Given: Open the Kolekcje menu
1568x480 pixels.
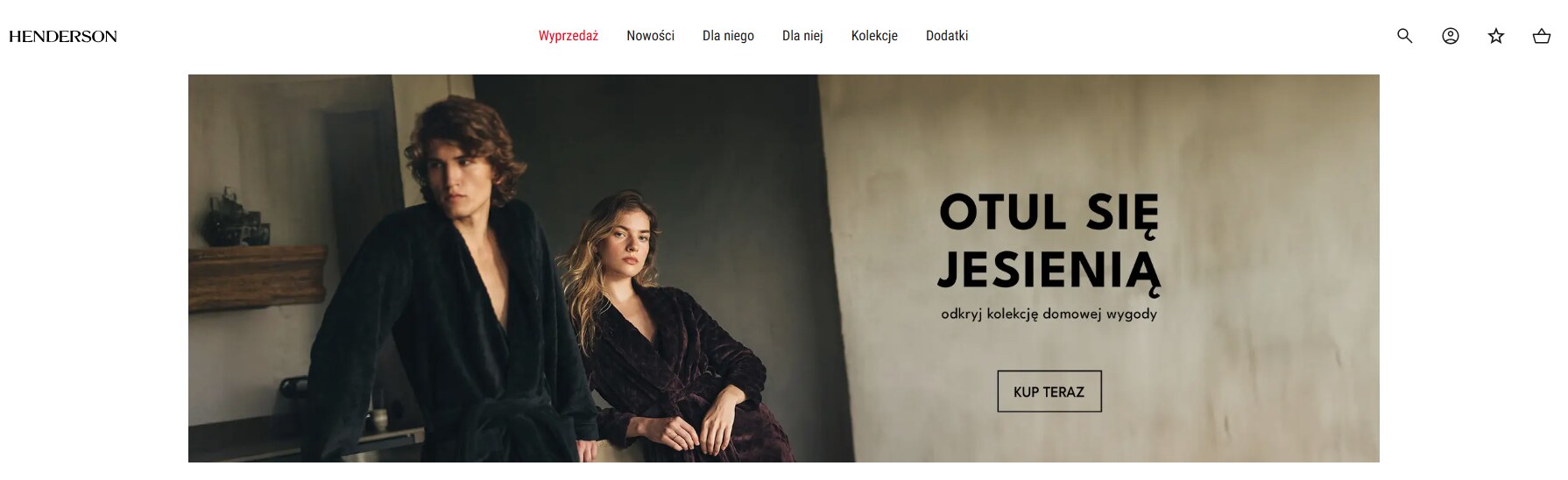Looking at the screenshot, I should (x=874, y=36).
